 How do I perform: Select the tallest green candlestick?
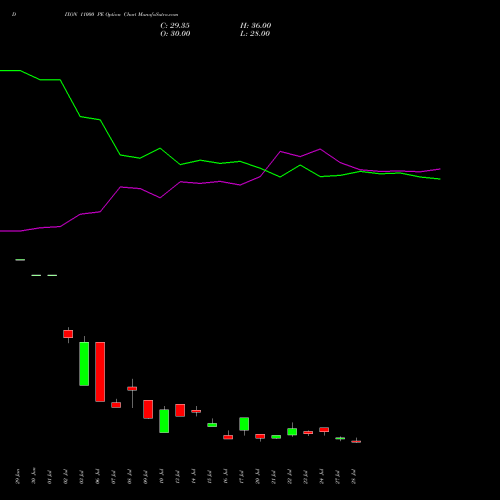point(84,364)
